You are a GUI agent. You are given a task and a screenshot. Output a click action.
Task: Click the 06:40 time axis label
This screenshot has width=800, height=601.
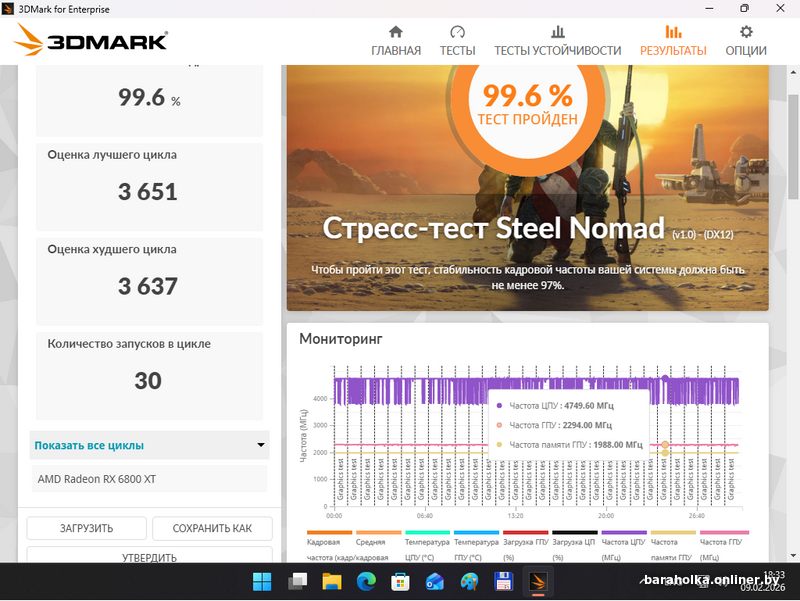click(x=424, y=516)
